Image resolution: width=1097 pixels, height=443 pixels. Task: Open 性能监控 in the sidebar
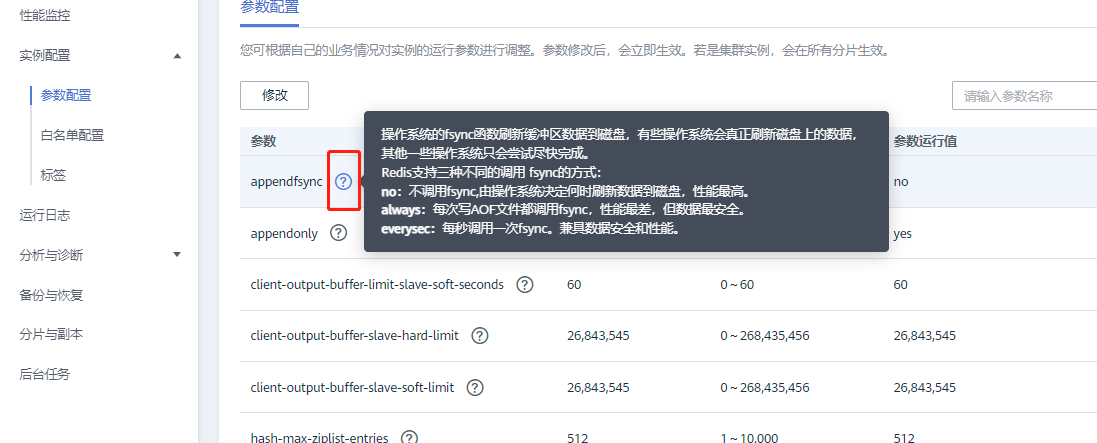(45, 15)
